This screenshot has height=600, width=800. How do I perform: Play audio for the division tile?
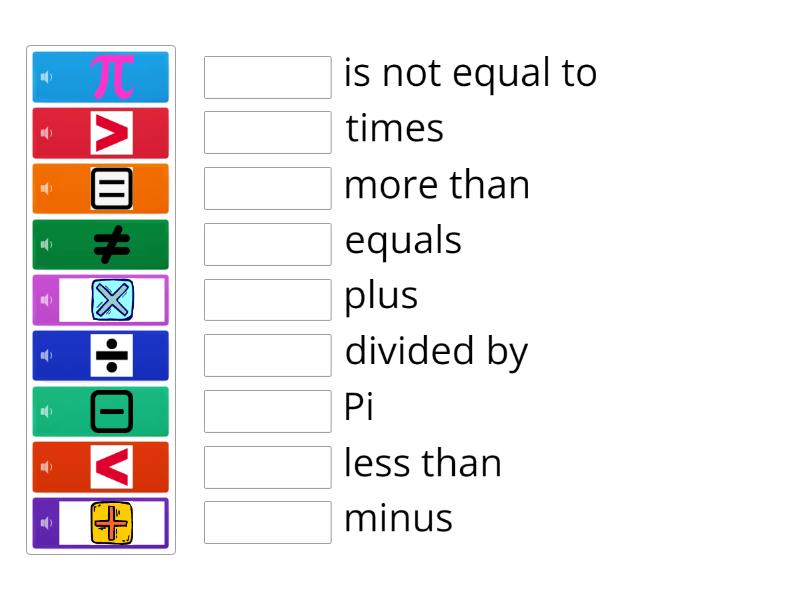click(45, 355)
